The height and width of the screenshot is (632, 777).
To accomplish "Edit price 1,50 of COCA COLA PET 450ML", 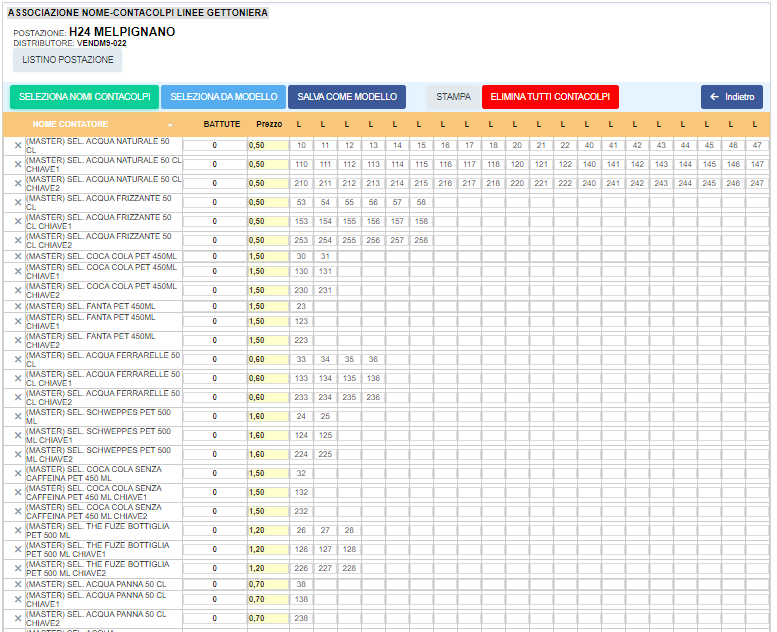I will tap(268, 256).
